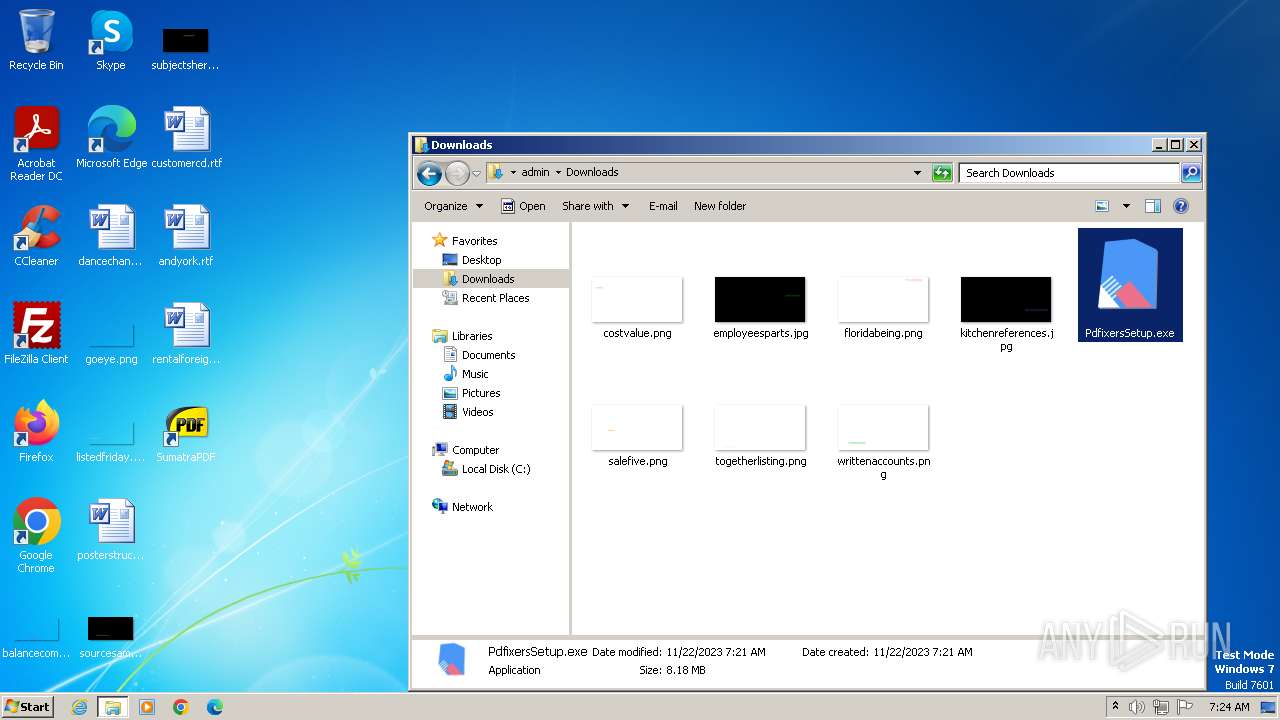Click New folder in the toolbar
Image resolution: width=1280 pixels, height=720 pixels.
pyautogui.click(x=720, y=206)
